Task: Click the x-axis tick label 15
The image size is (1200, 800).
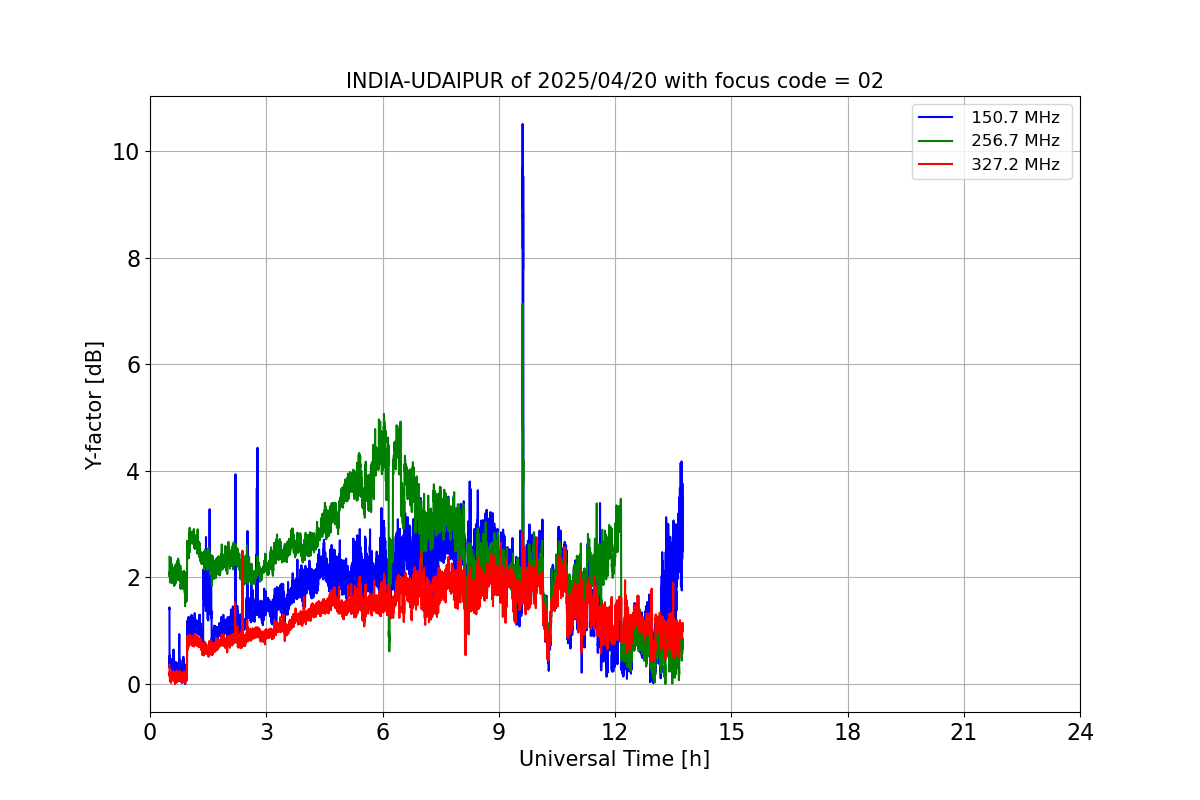Action: 731,733
